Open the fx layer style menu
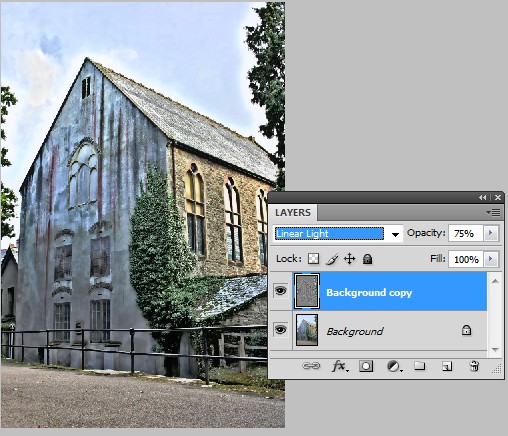Image resolution: width=508 pixels, height=436 pixels. [340, 366]
